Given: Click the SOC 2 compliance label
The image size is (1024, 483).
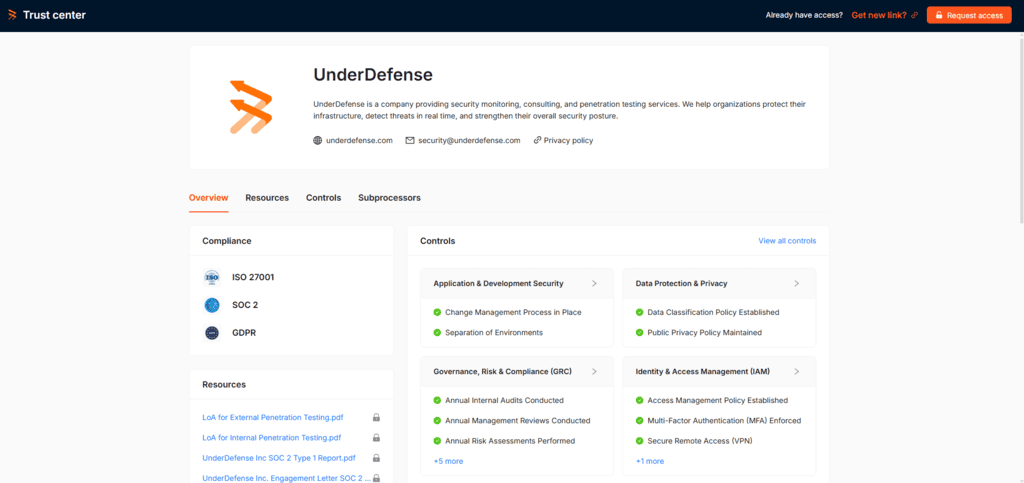Looking at the screenshot, I should 245,305.
